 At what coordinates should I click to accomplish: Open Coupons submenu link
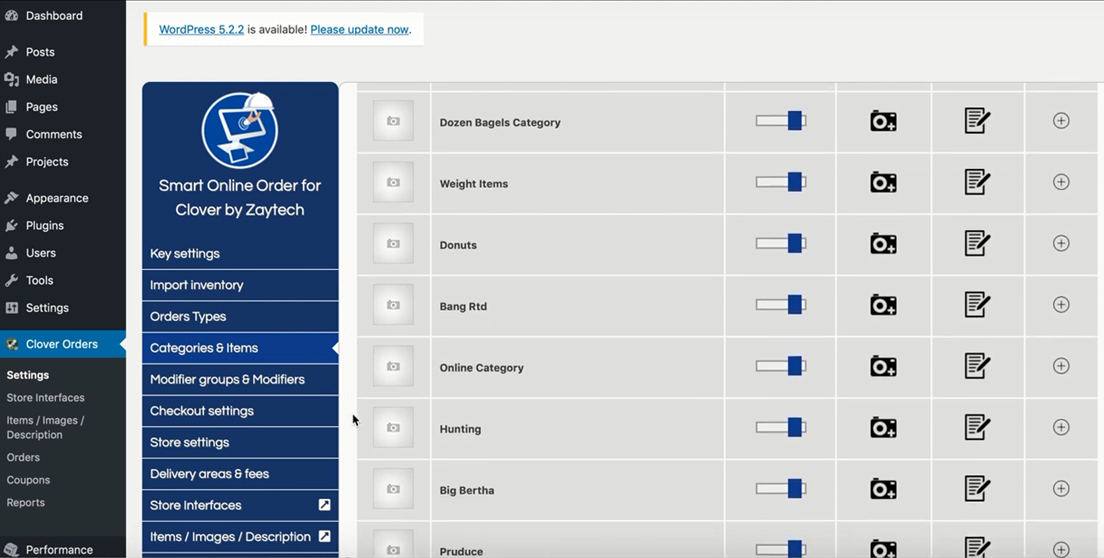tap(28, 480)
